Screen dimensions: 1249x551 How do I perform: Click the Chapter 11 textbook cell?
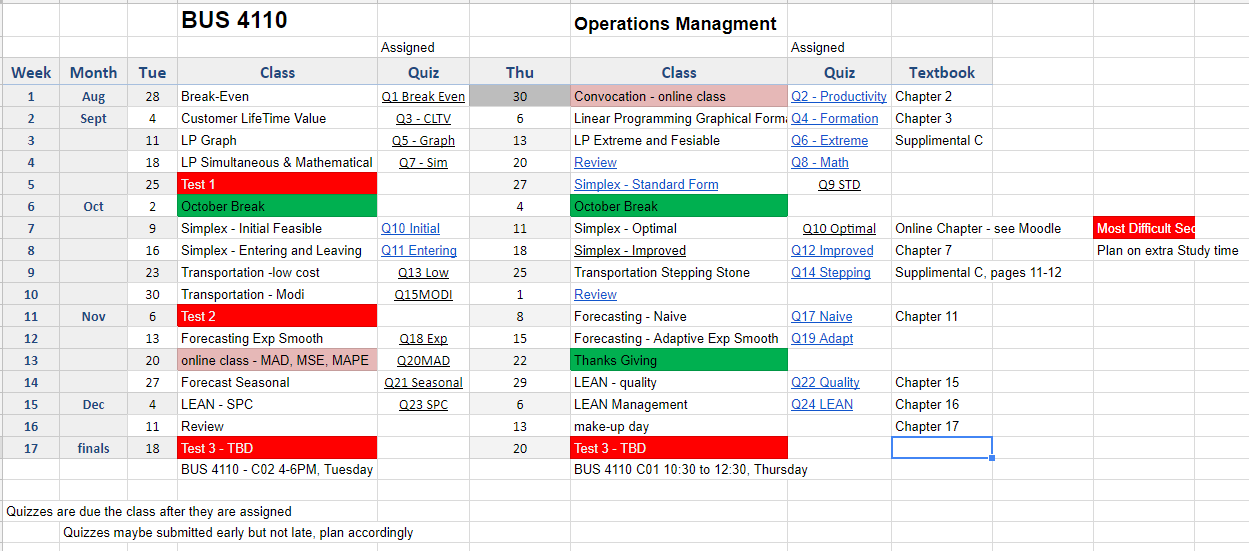(926, 317)
